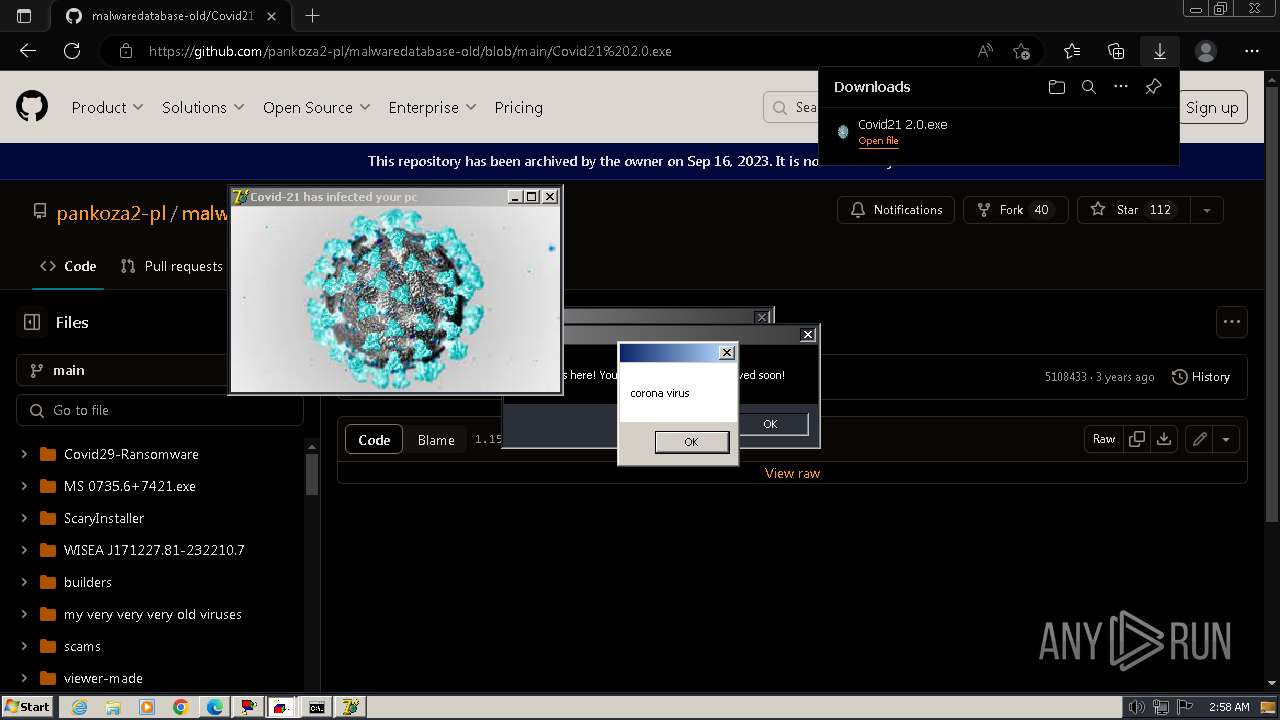The width and height of the screenshot is (1280, 720).
Task: Open file actions three-dot menu
Action: click(x=1232, y=322)
